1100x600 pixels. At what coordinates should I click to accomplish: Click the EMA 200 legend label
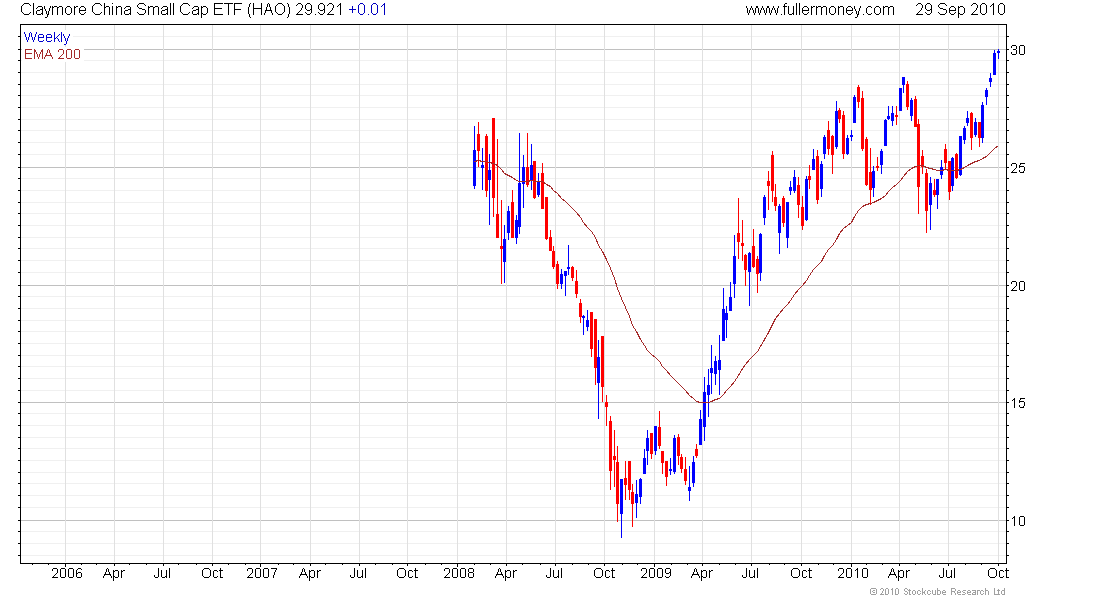click(x=52, y=55)
